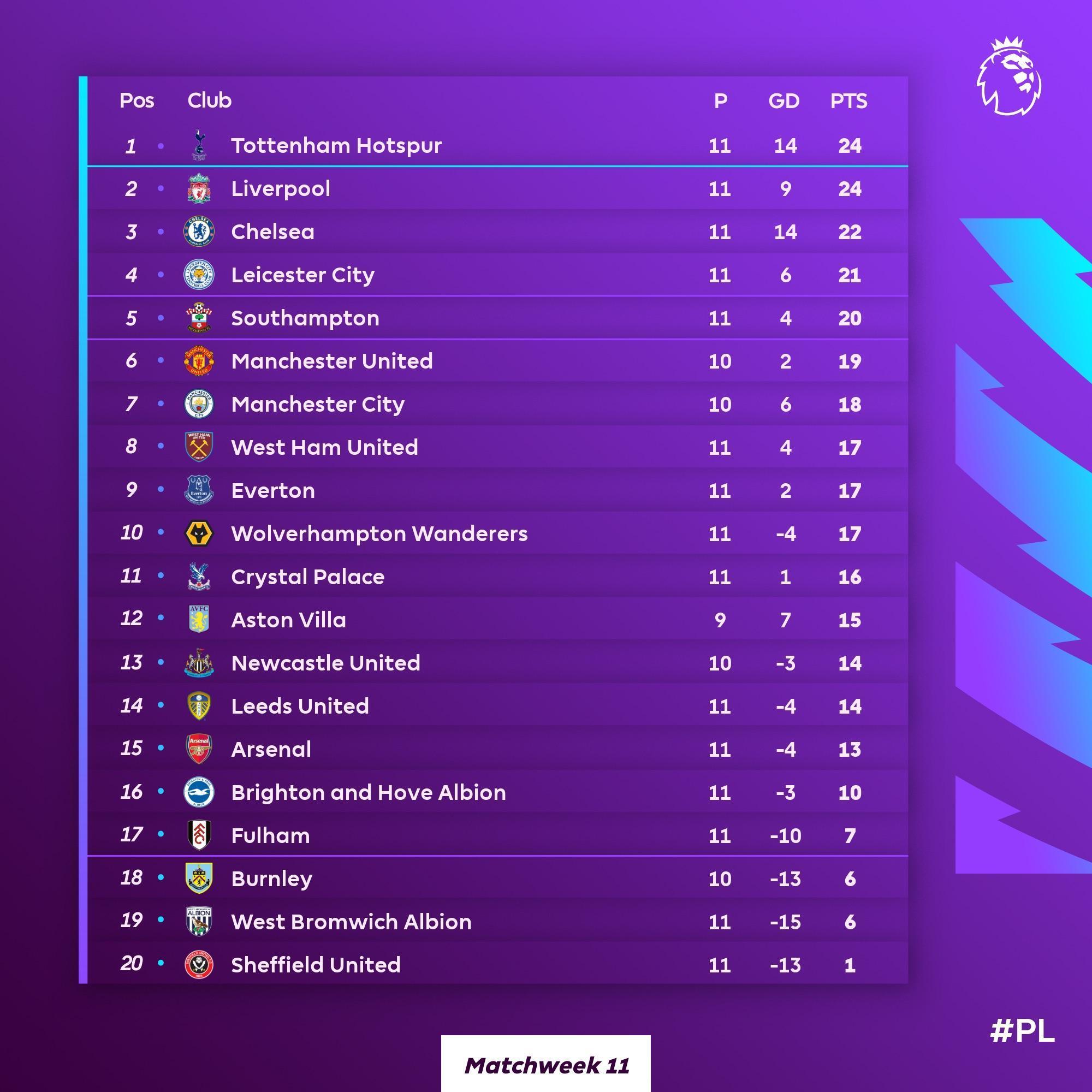1092x1092 pixels.
Task: Select the Manchester United badge
Action: [199, 361]
